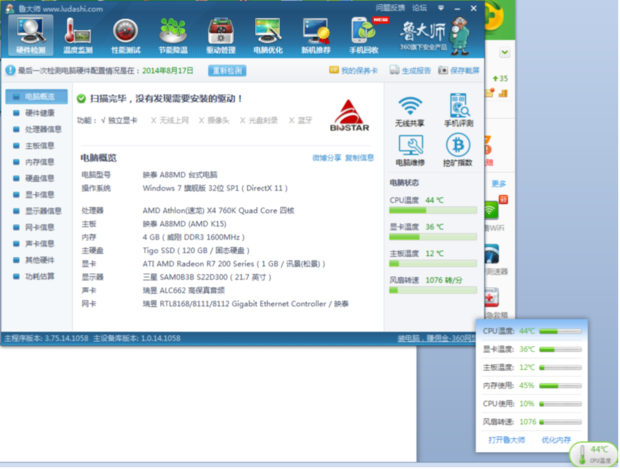The image size is (620, 469).
Task: Select 显卡信息 in the sidebar
Action: [36, 195]
